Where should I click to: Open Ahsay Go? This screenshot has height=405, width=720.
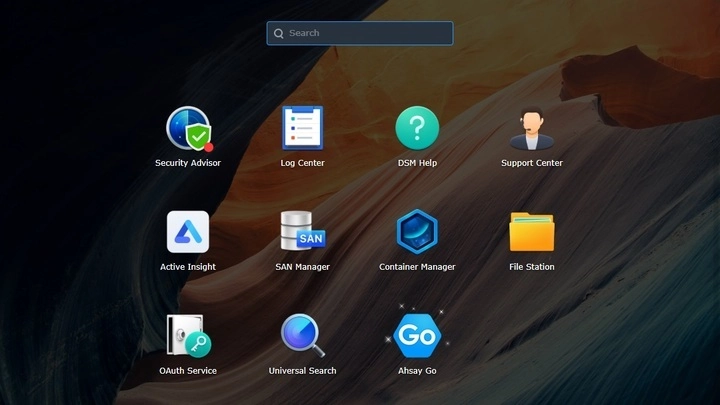(417, 336)
